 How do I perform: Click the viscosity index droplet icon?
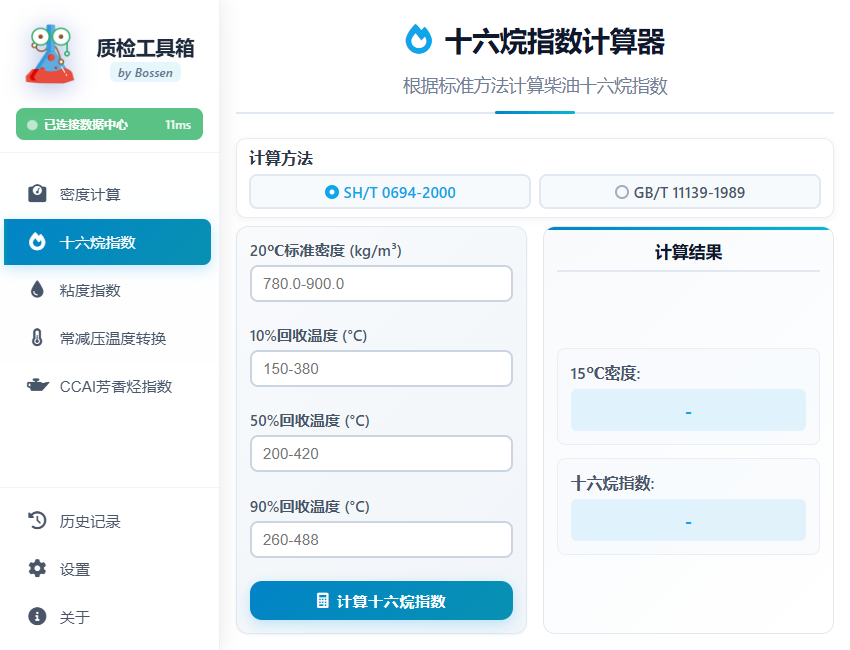[37, 289]
